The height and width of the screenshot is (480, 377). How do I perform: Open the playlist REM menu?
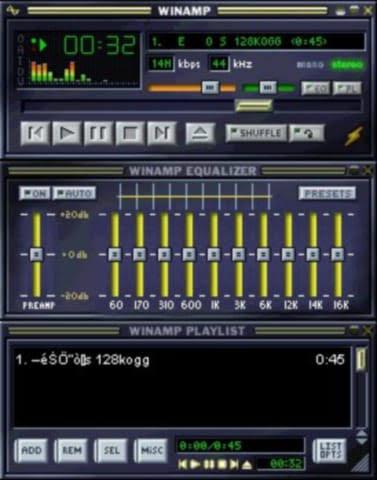click(x=71, y=450)
